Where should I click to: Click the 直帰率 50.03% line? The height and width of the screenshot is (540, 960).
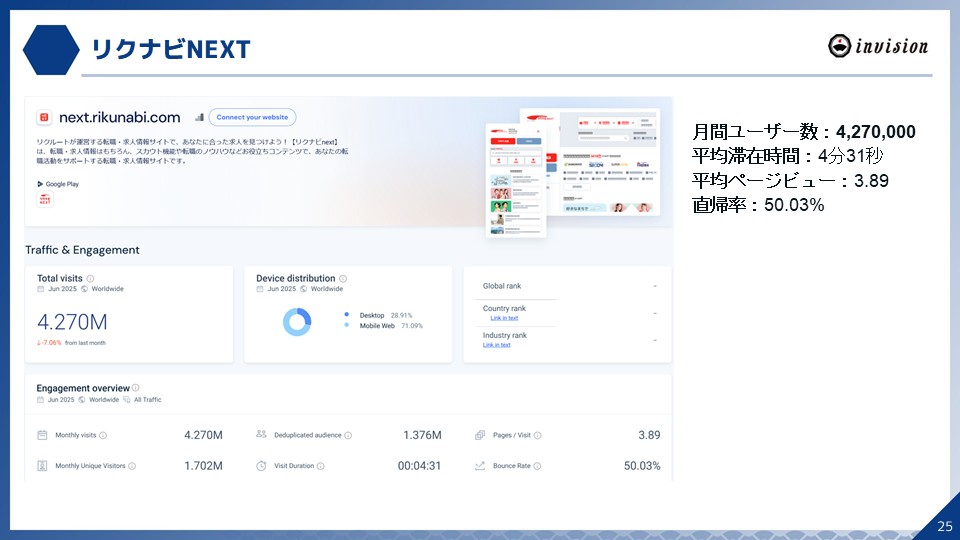pos(758,204)
